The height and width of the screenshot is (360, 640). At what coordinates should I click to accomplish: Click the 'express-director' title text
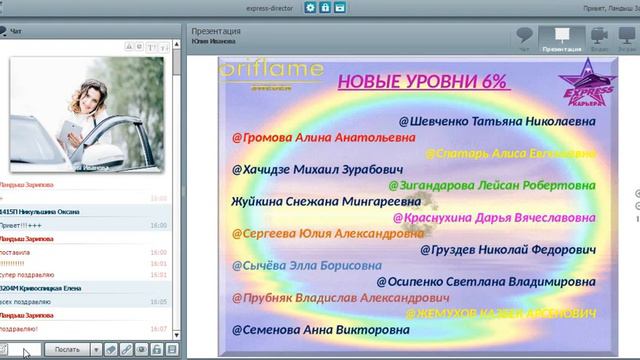269,8
